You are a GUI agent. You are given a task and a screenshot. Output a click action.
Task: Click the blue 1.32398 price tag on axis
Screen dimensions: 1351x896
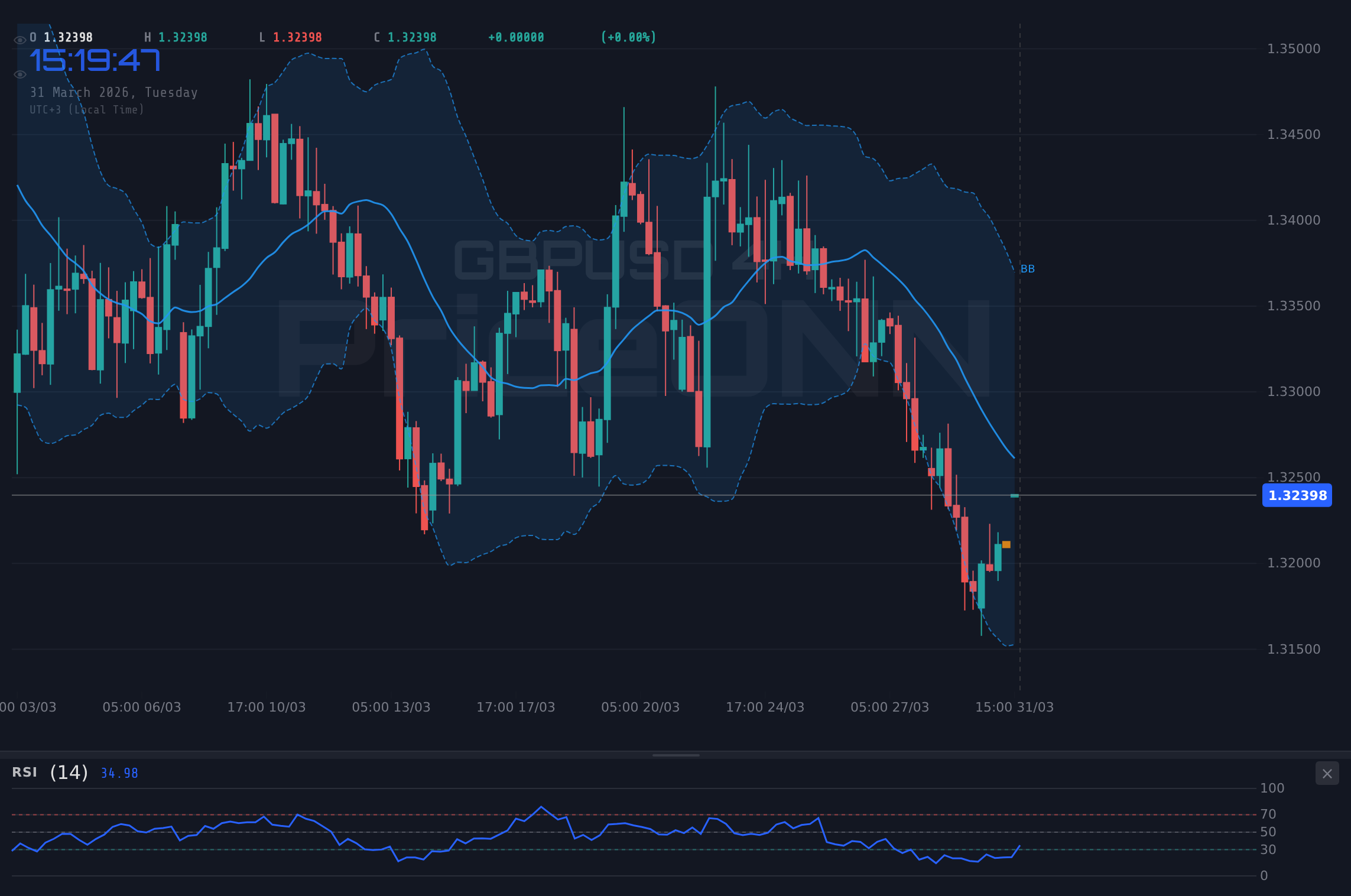tap(1297, 496)
